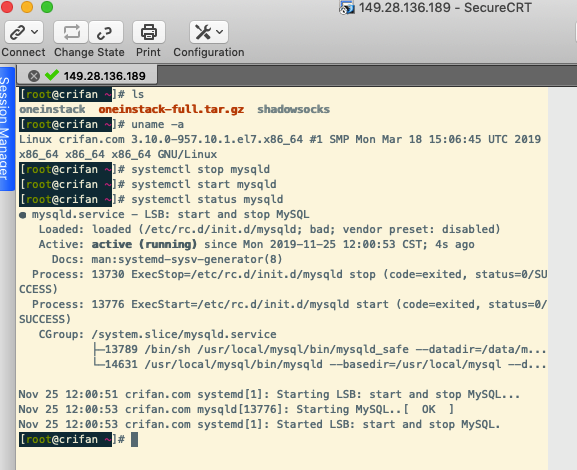Click the shadowsocks directory name

pos(293,109)
